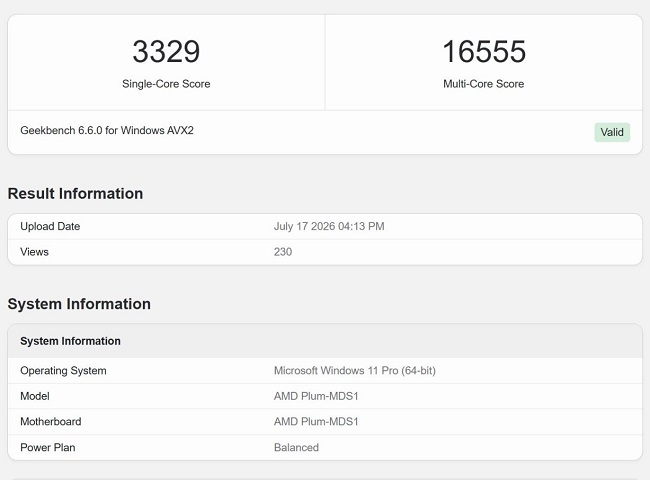Select the Views label

pyautogui.click(x=34, y=252)
